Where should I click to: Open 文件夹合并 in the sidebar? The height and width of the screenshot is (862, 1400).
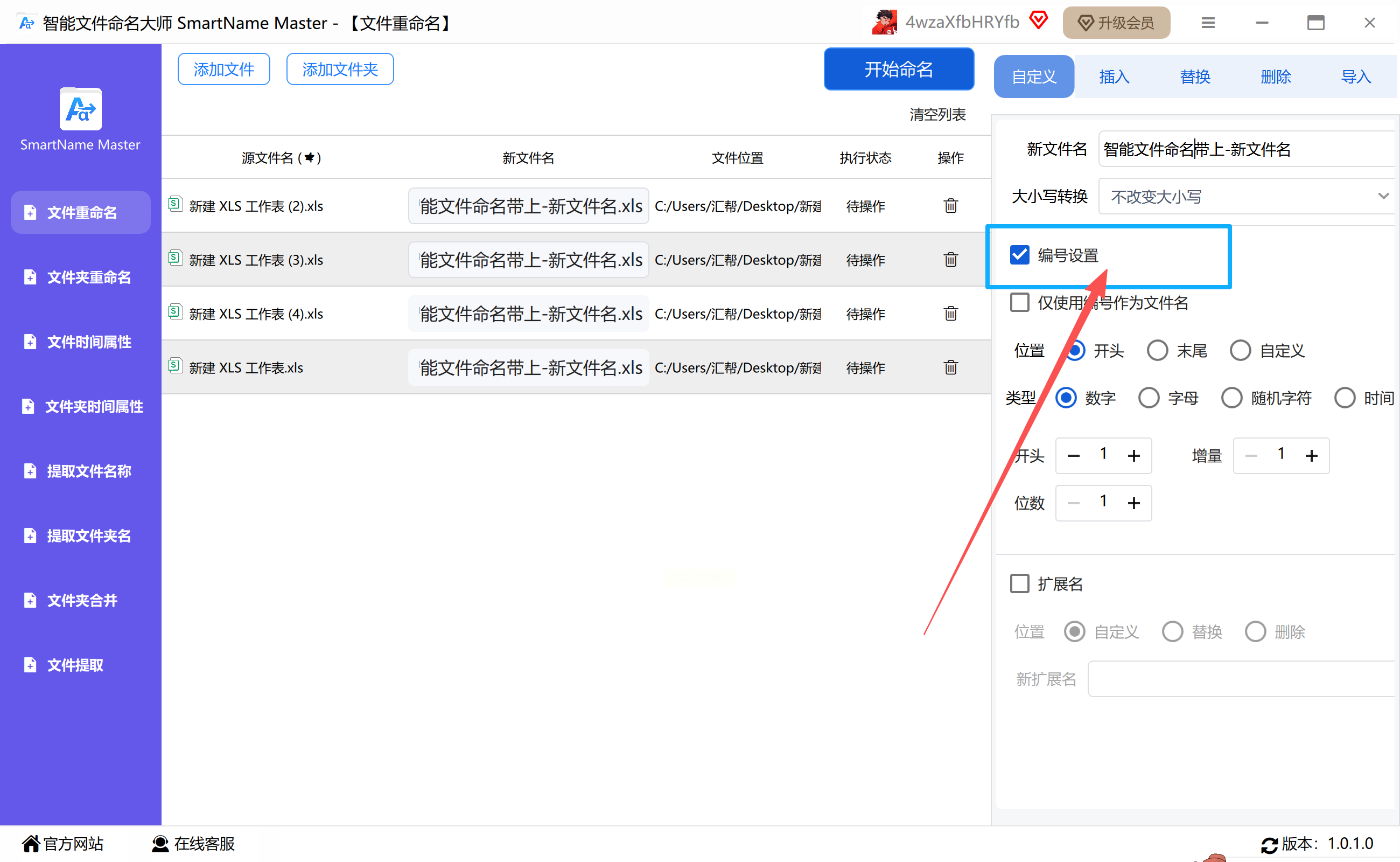point(81,600)
